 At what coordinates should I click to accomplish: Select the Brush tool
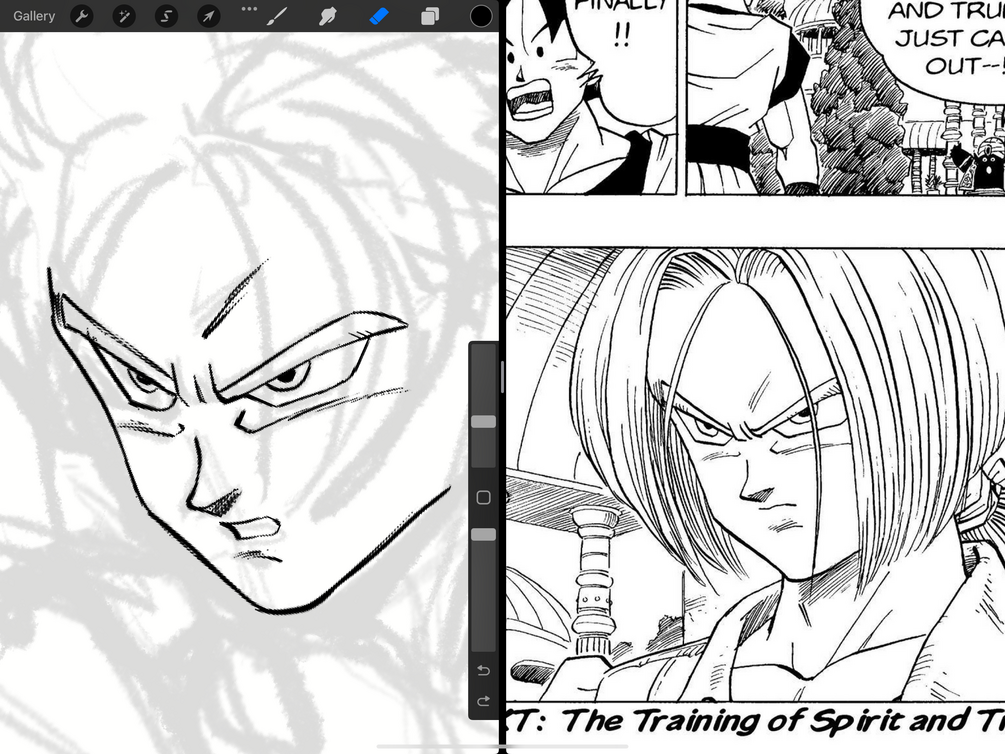pyautogui.click(x=276, y=16)
